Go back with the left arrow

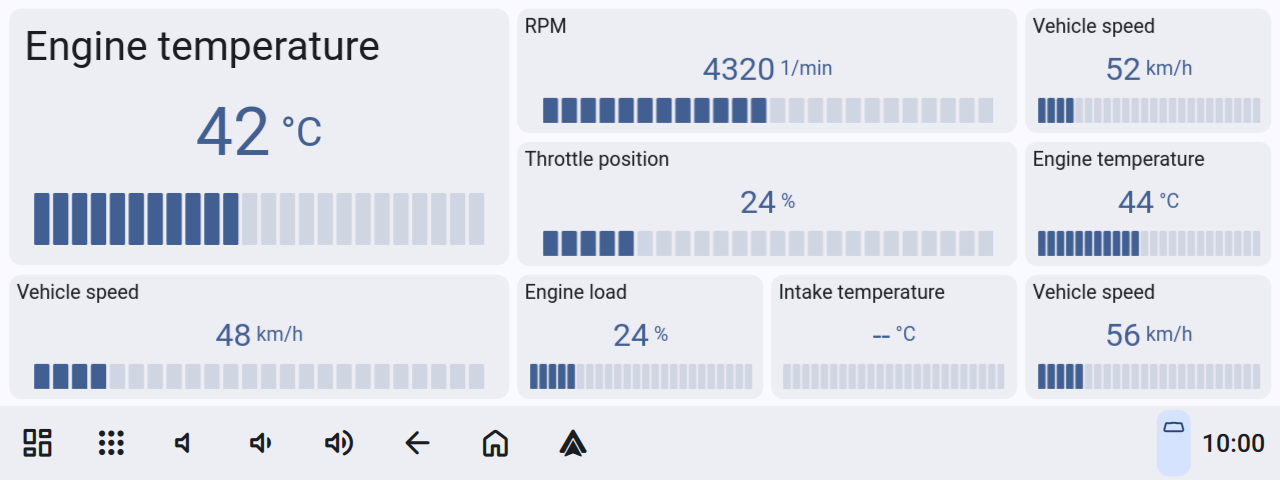417,443
